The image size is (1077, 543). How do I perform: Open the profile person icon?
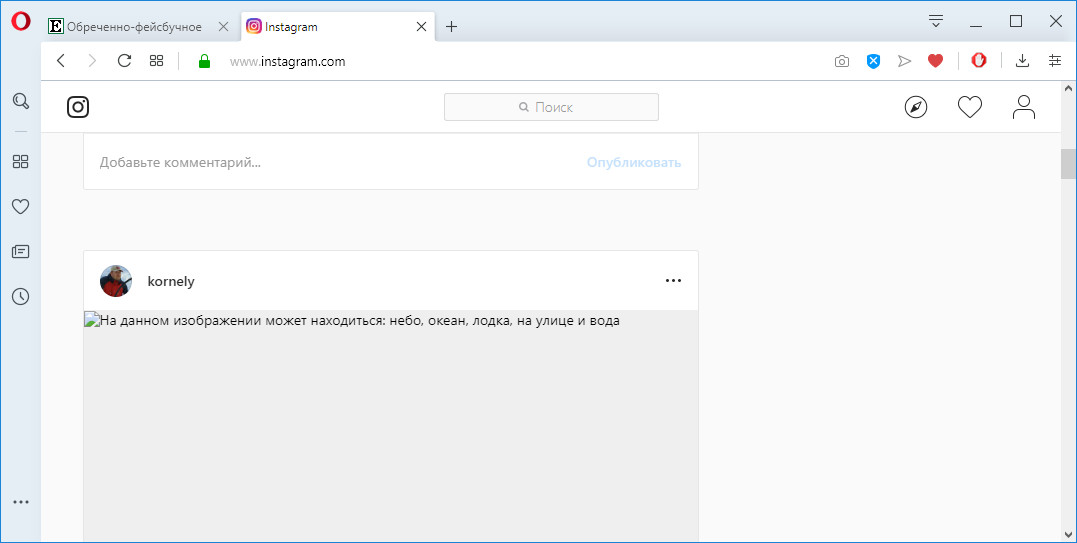pyautogui.click(x=1023, y=107)
